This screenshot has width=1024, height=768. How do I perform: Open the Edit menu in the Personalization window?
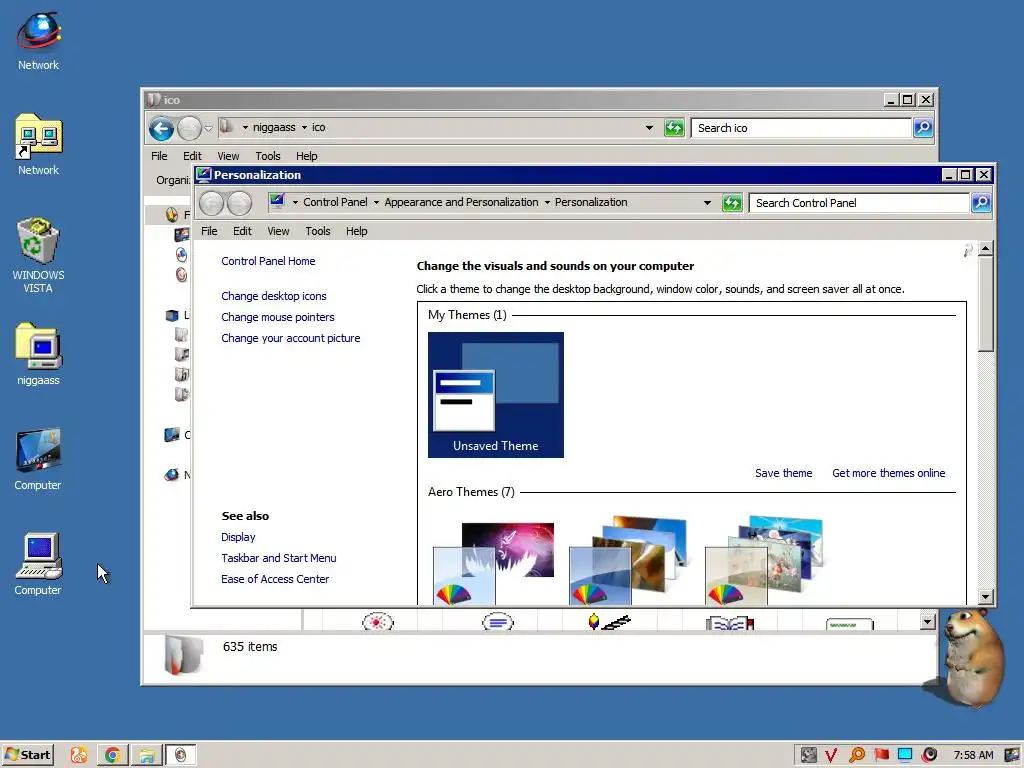tap(242, 231)
